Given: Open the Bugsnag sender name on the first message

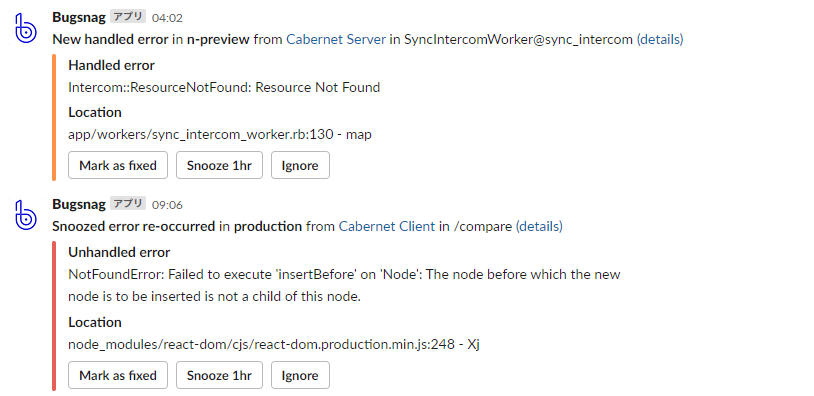Looking at the screenshot, I should click(x=79, y=17).
